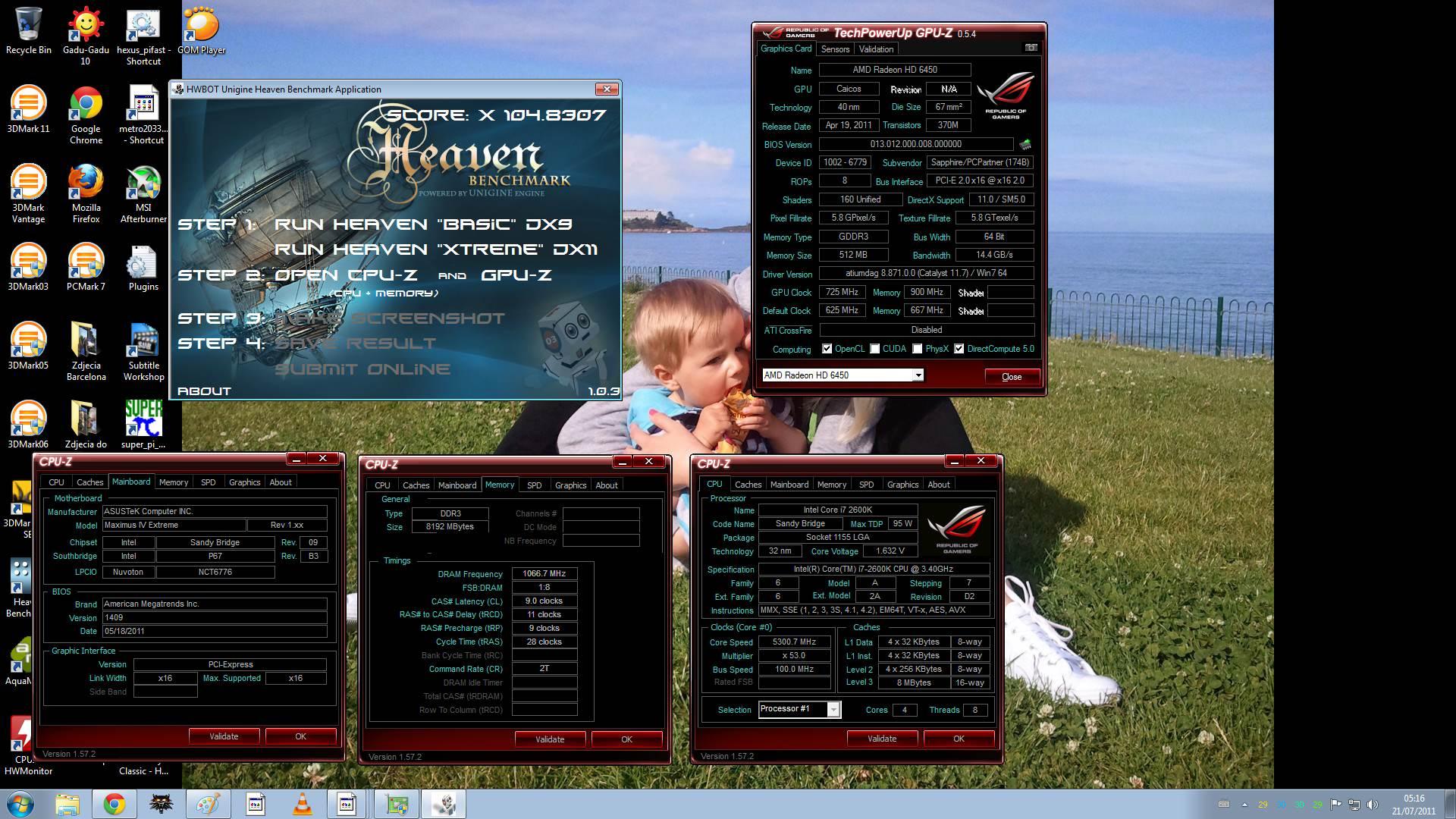The width and height of the screenshot is (1456, 819).
Task: Open Chrome from the taskbar
Action: click(115, 804)
